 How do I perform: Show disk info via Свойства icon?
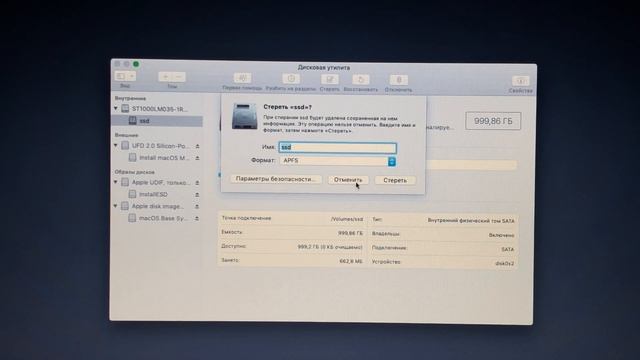pos(520,81)
